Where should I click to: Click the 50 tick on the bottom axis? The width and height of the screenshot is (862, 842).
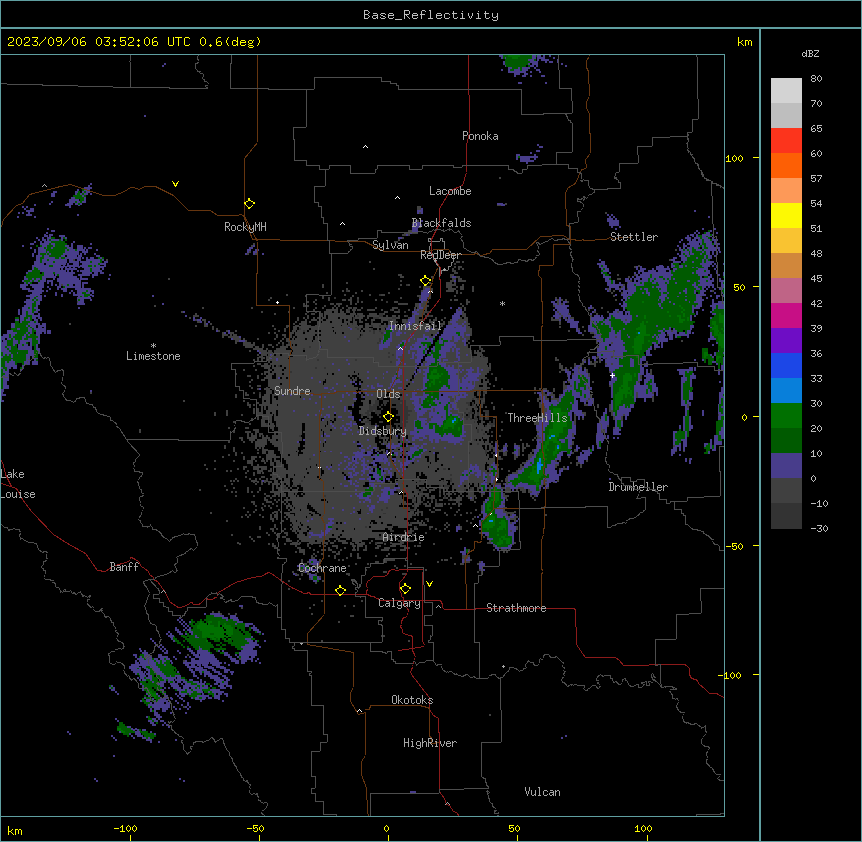514,829
